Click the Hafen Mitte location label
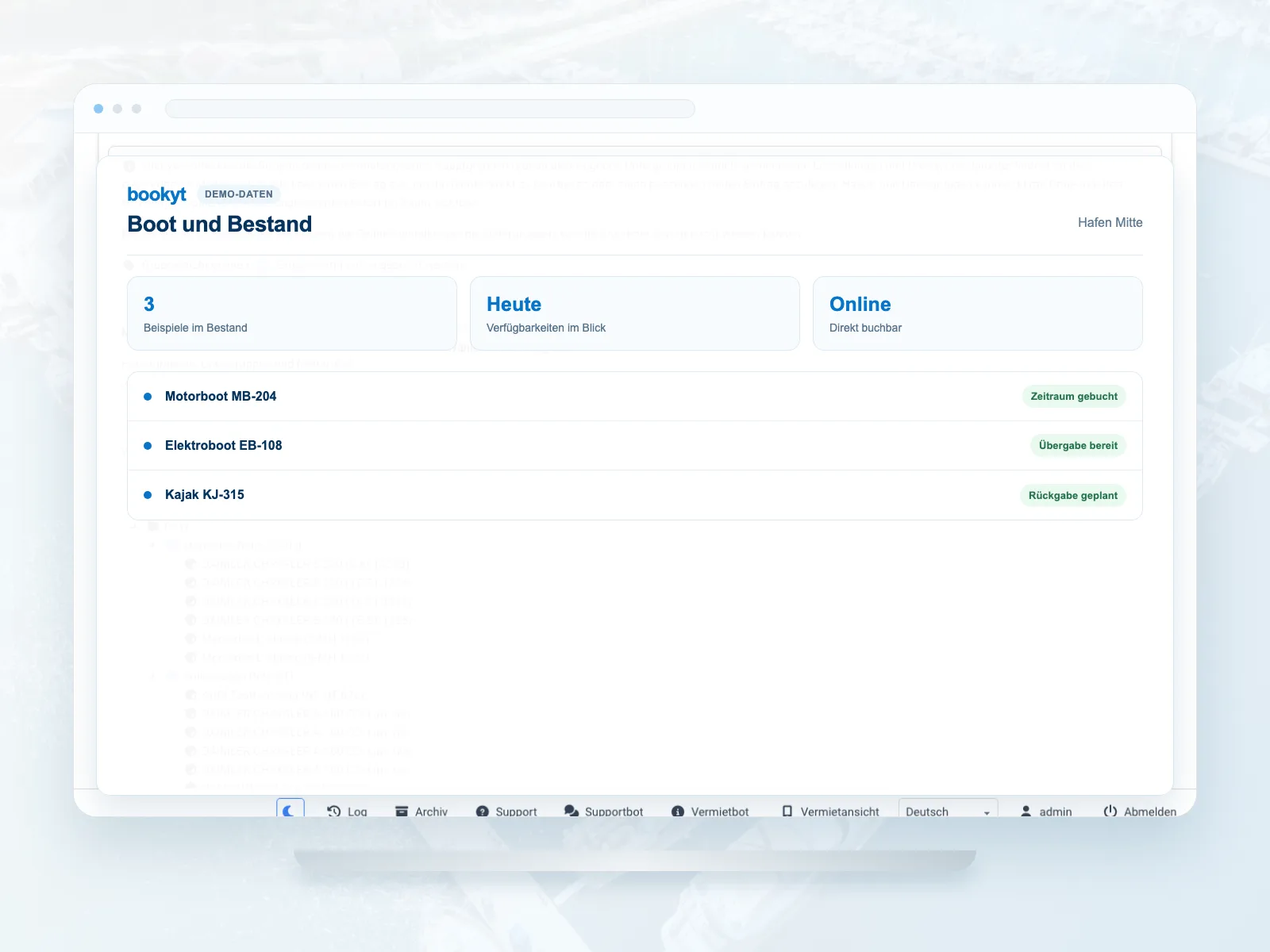 click(1110, 223)
